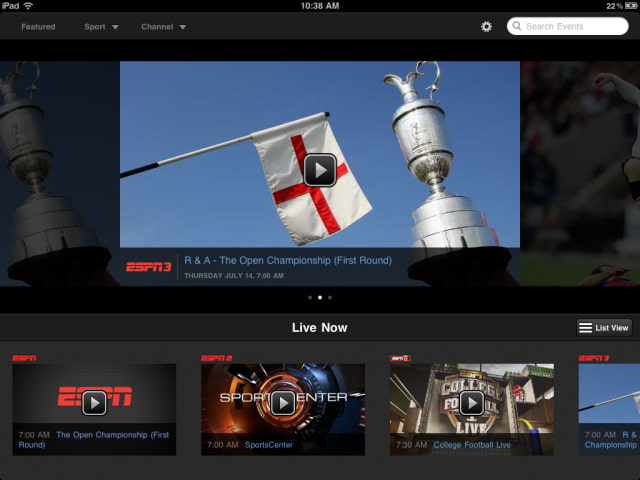Click the ESPN channel logo above first card
The height and width of the screenshot is (480, 640).
(24, 358)
